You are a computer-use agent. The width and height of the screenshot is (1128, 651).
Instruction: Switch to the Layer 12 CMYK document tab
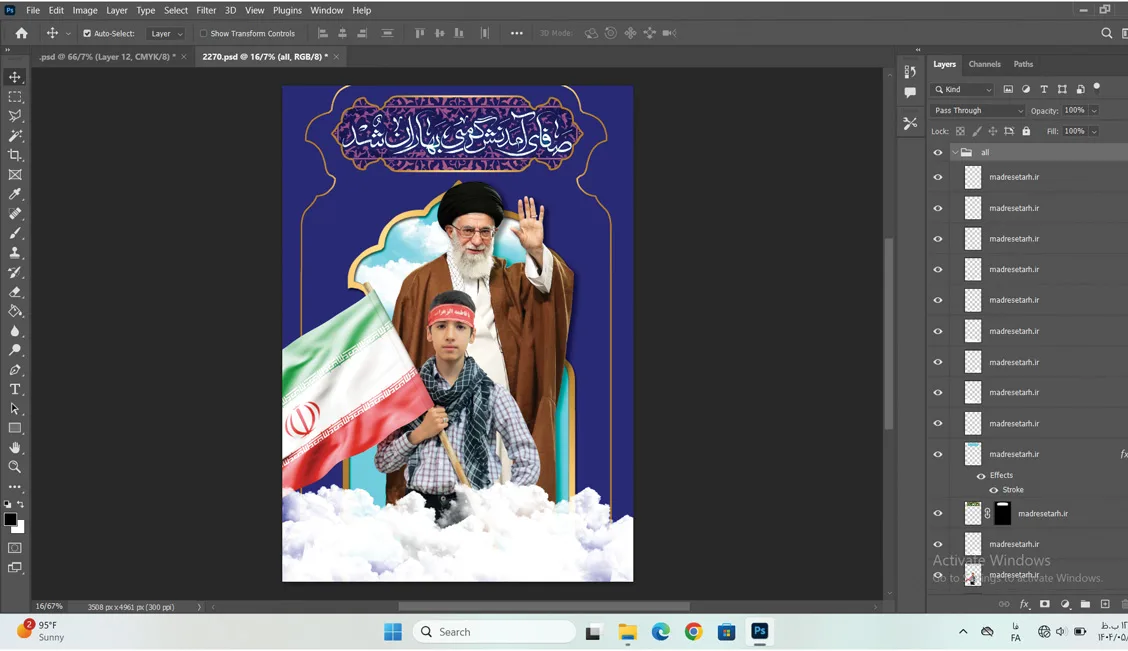(x=107, y=57)
